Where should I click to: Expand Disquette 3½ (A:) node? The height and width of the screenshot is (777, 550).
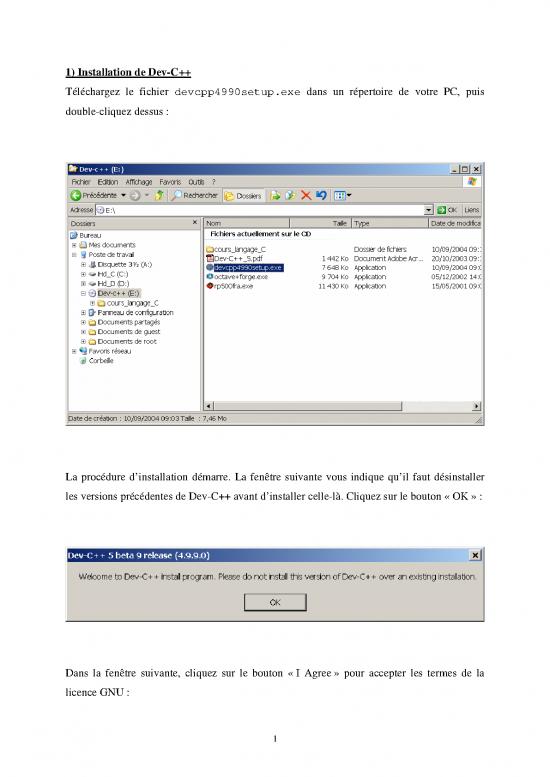(83, 265)
